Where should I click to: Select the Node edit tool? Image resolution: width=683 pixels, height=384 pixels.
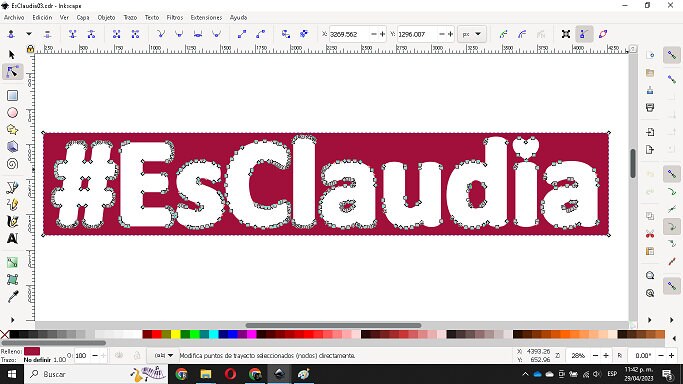[12, 72]
